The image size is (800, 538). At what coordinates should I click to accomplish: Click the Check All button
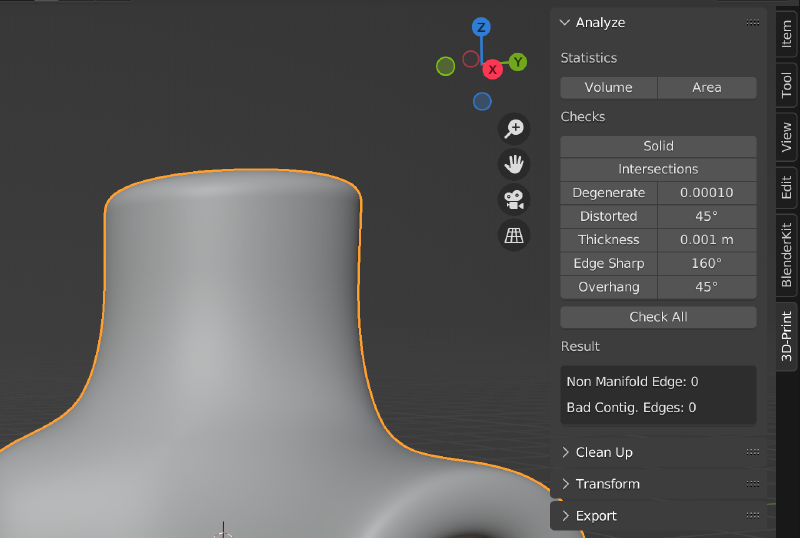(x=658, y=317)
